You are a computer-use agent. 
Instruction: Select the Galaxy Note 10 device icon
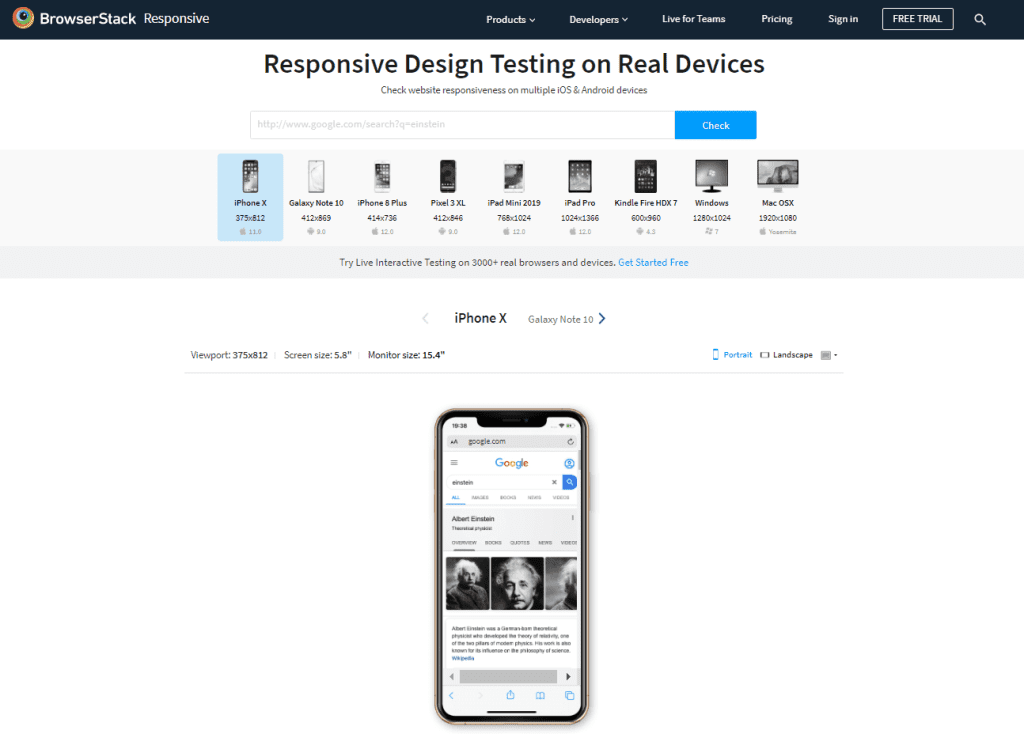[x=316, y=176]
